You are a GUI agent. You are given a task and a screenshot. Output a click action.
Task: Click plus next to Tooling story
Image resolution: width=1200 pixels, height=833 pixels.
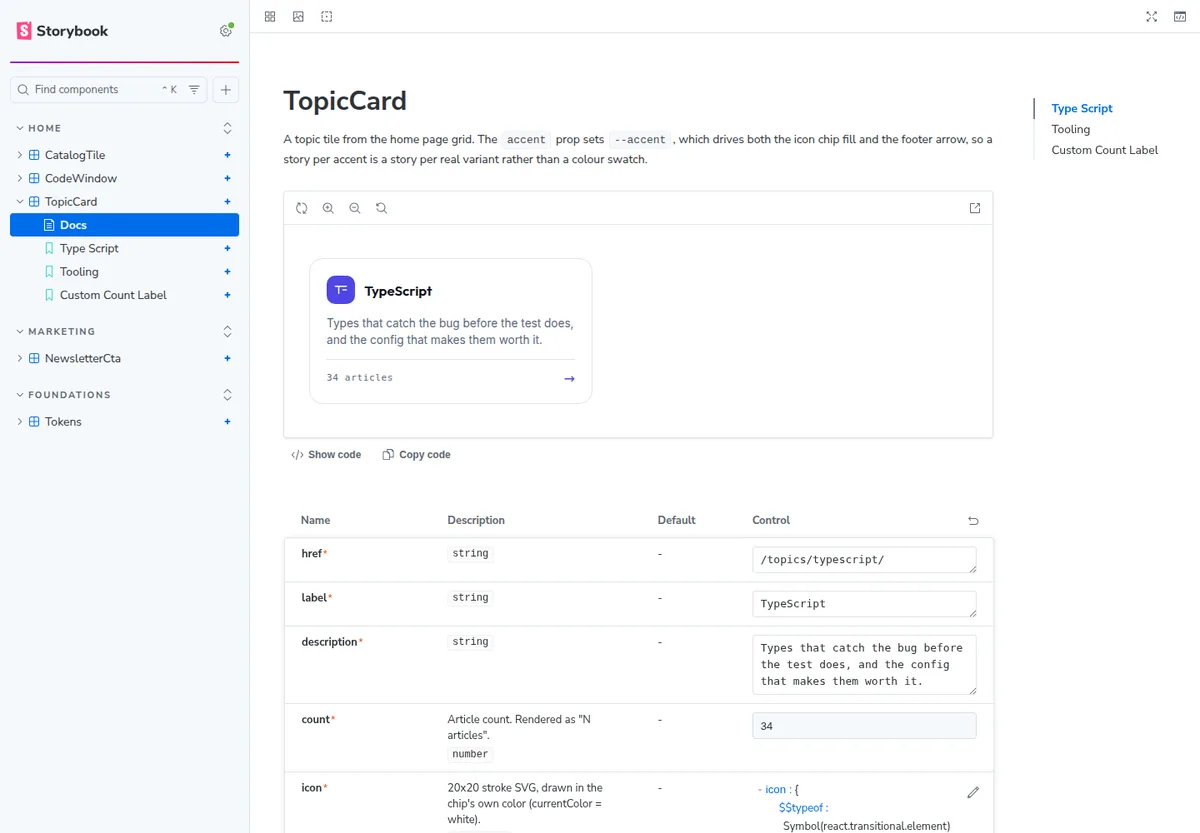coord(227,272)
